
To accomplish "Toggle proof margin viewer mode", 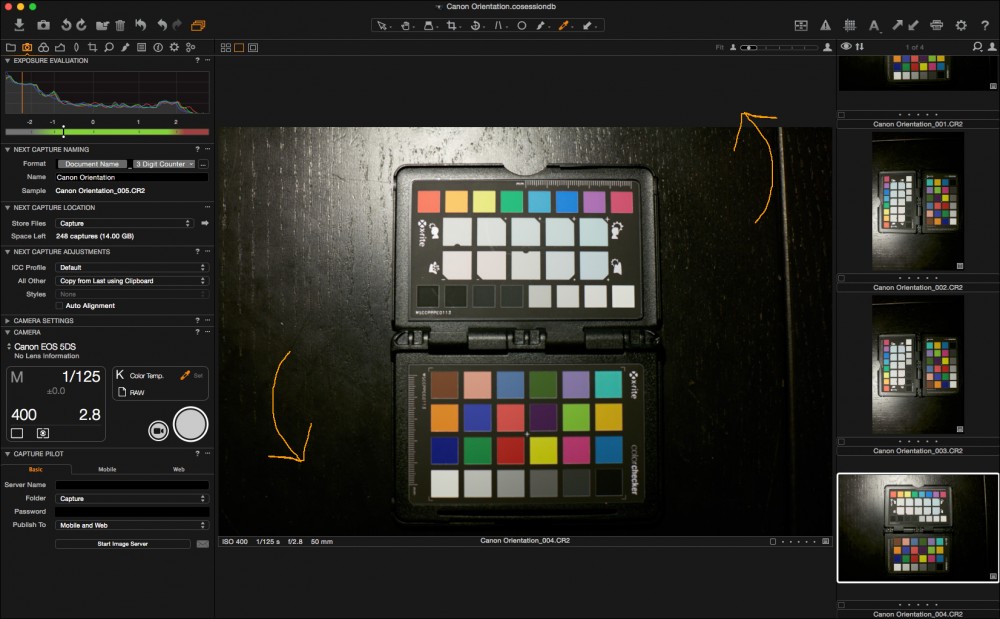I will pos(253,47).
